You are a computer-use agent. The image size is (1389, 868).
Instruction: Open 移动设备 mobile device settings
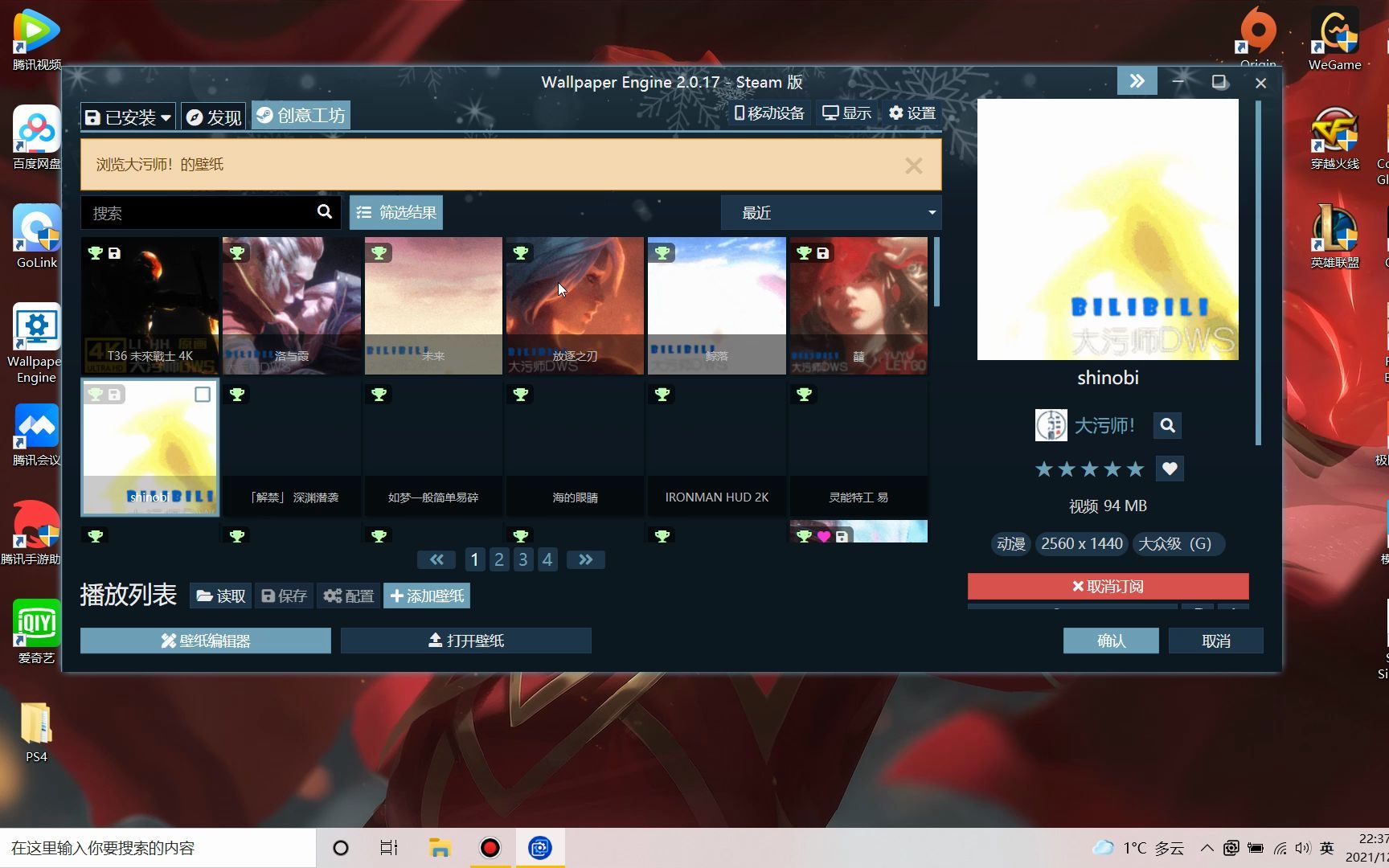pyautogui.click(x=768, y=113)
